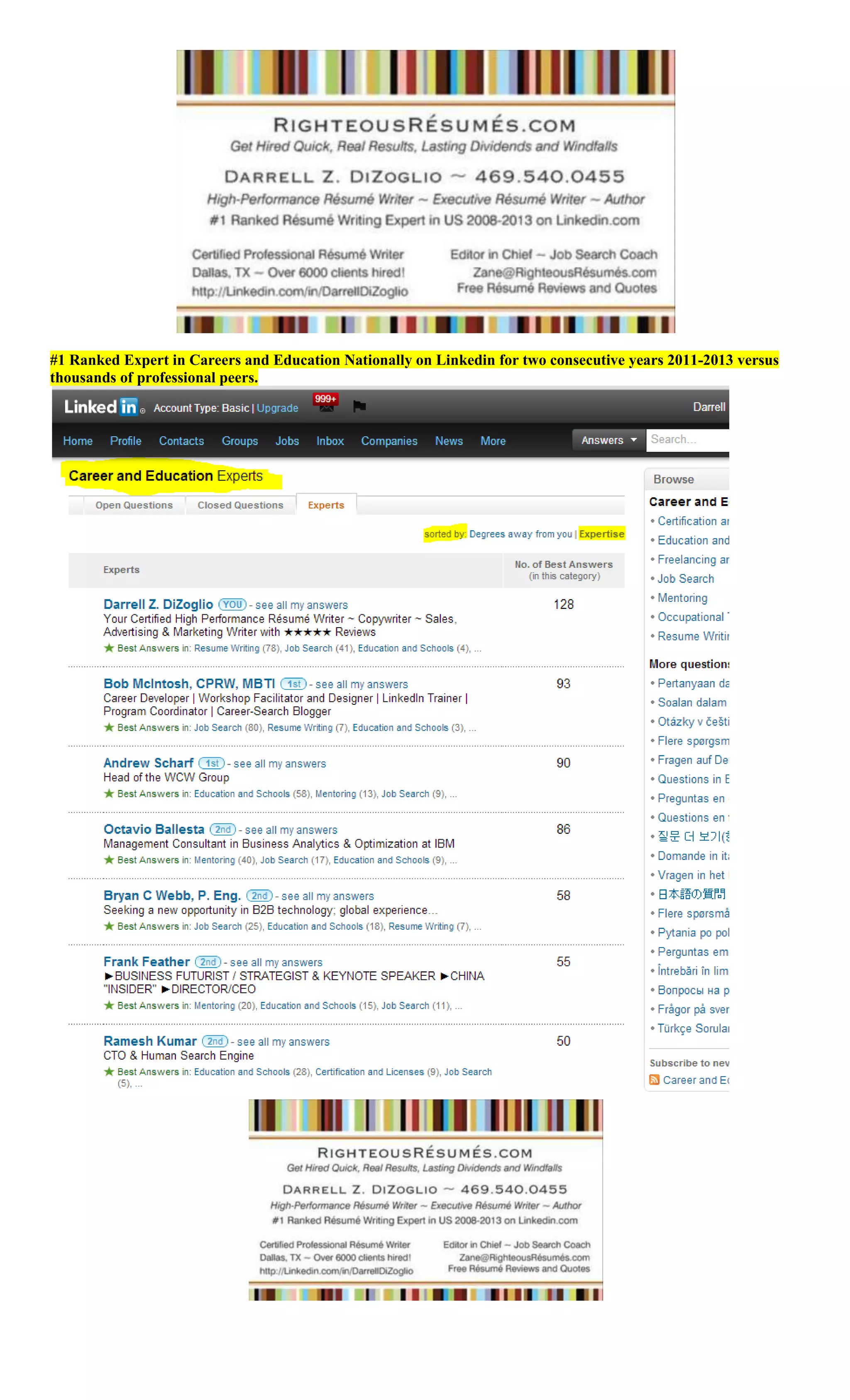This screenshot has width=850, height=1400.
Task: Click the flag icon in header
Action: click(x=359, y=406)
